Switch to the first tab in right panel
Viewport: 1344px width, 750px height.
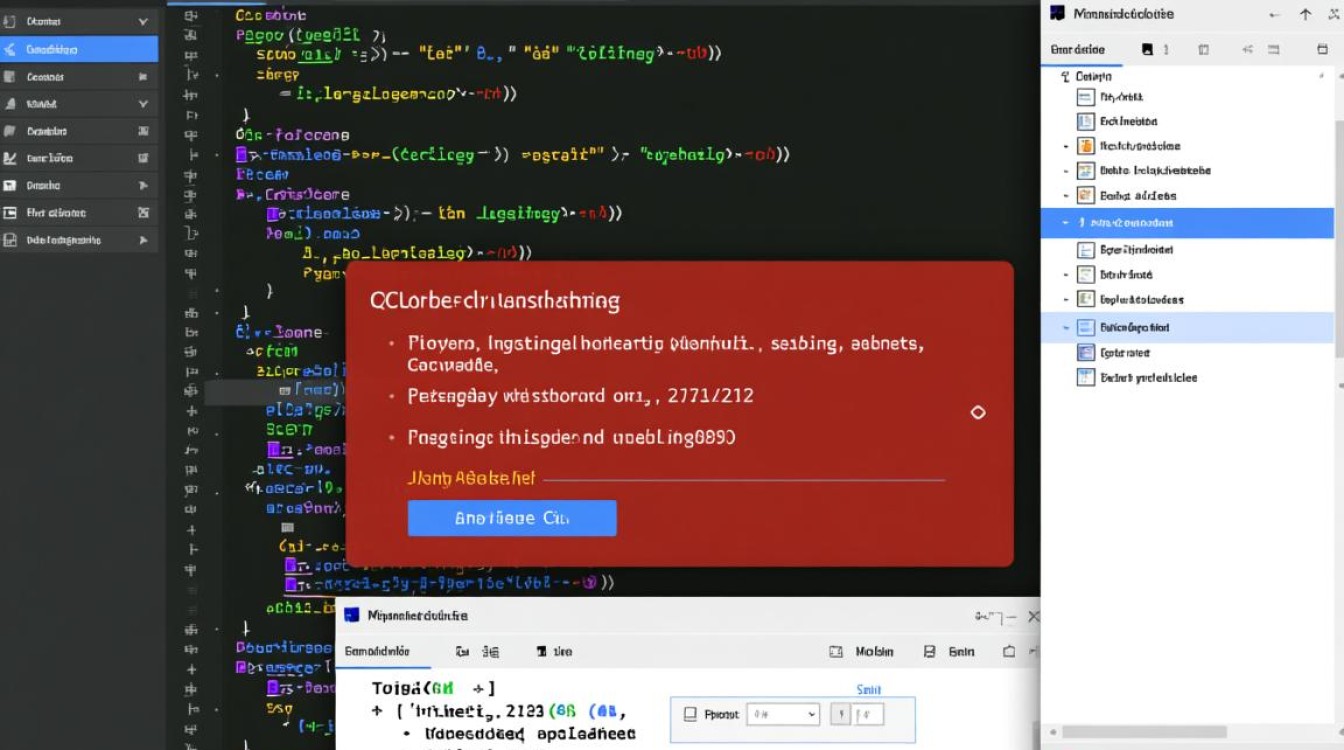[1077, 49]
